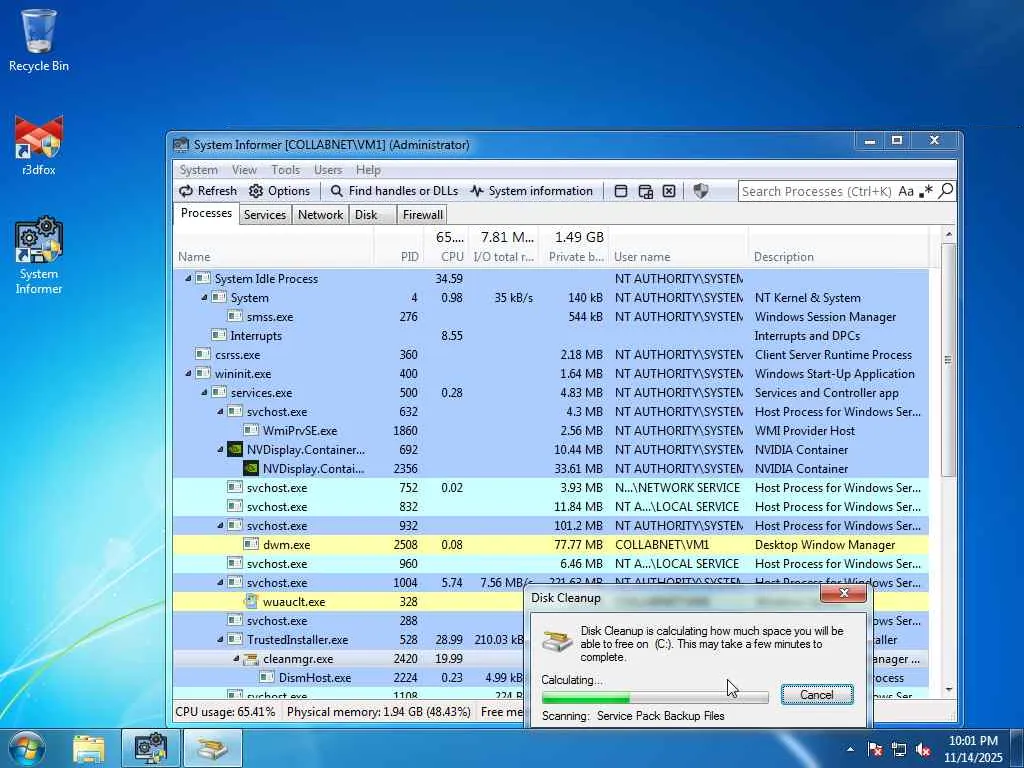1024x768 pixels.
Task: Open the Tools menu
Action: coord(285,170)
